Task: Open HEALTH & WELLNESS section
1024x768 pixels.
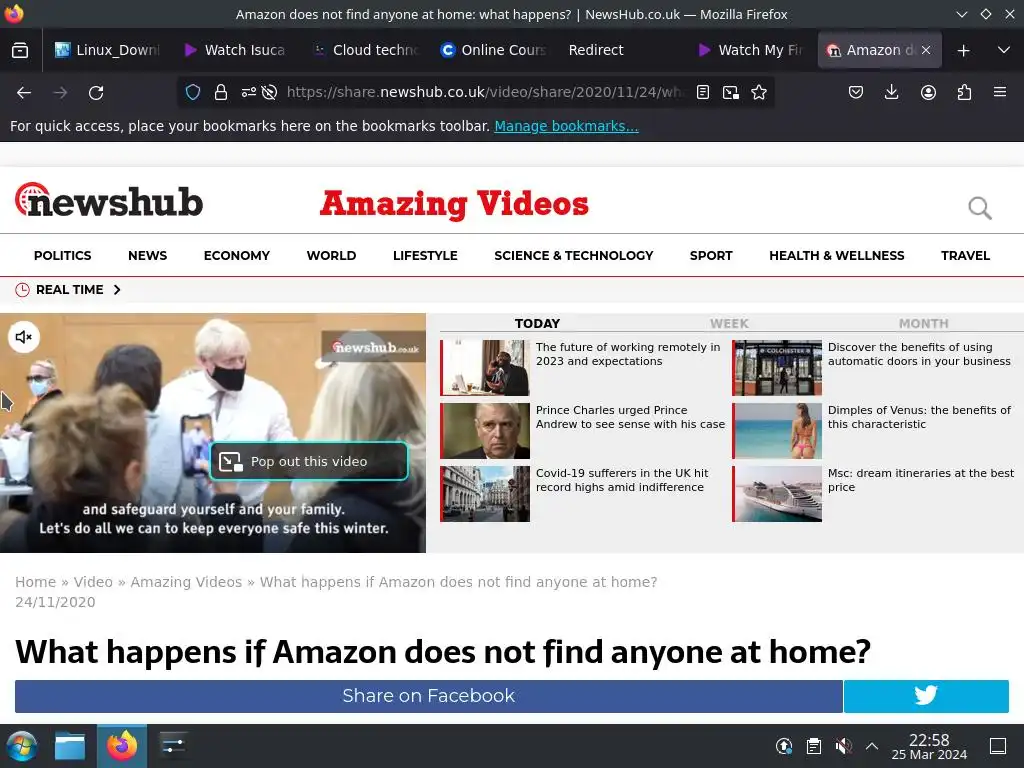Action: [837, 255]
